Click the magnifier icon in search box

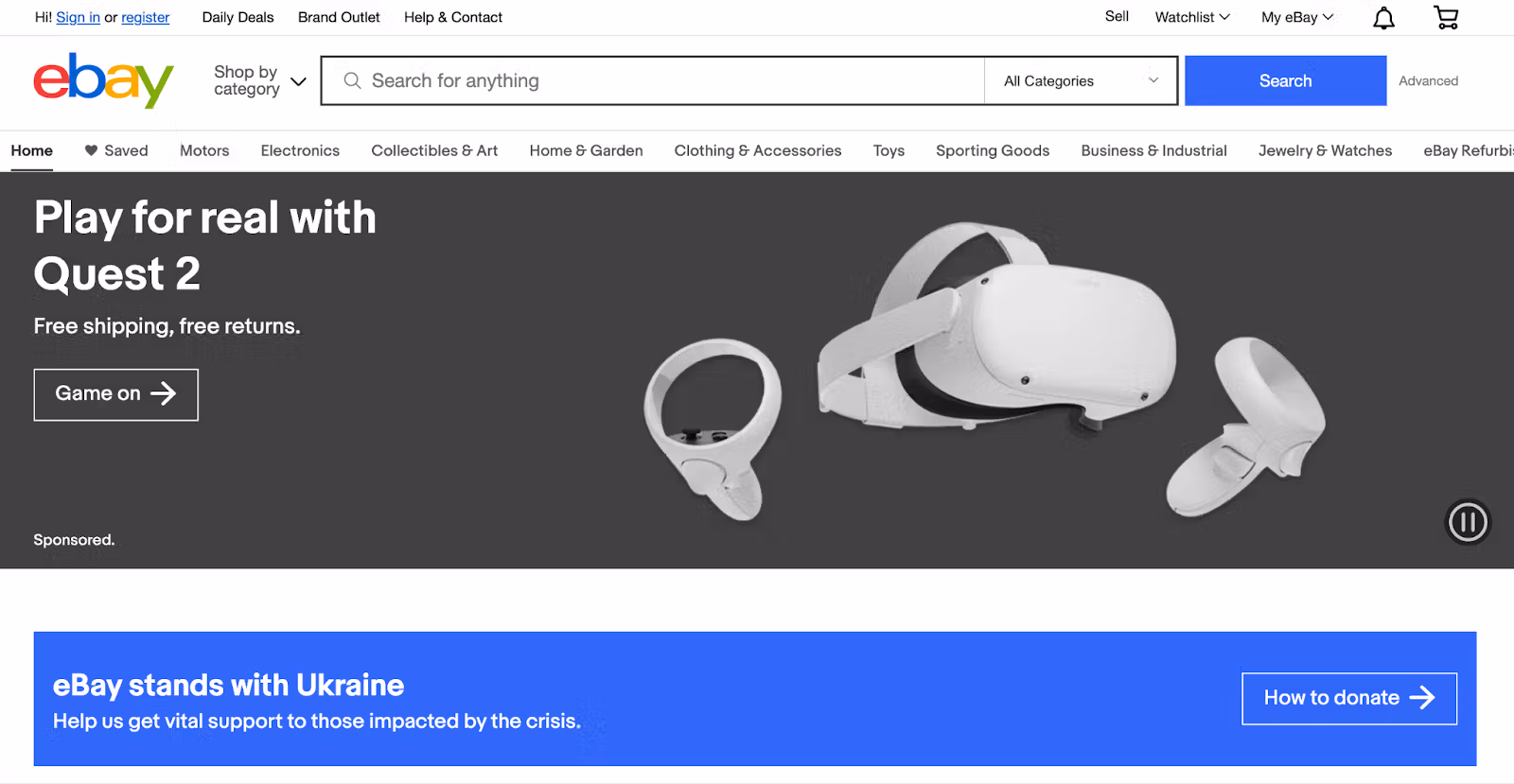pyautogui.click(x=352, y=80)
